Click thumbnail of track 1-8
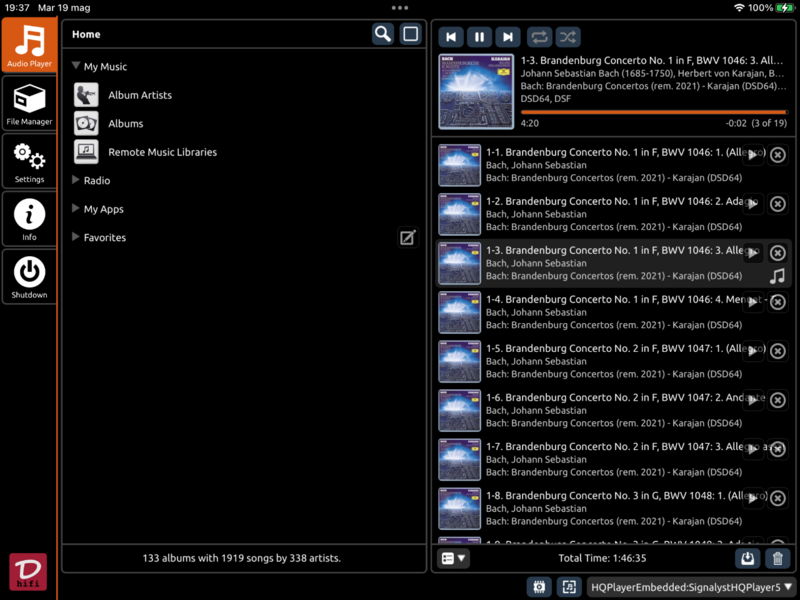800x600 pixels. [x=460, y=508]
